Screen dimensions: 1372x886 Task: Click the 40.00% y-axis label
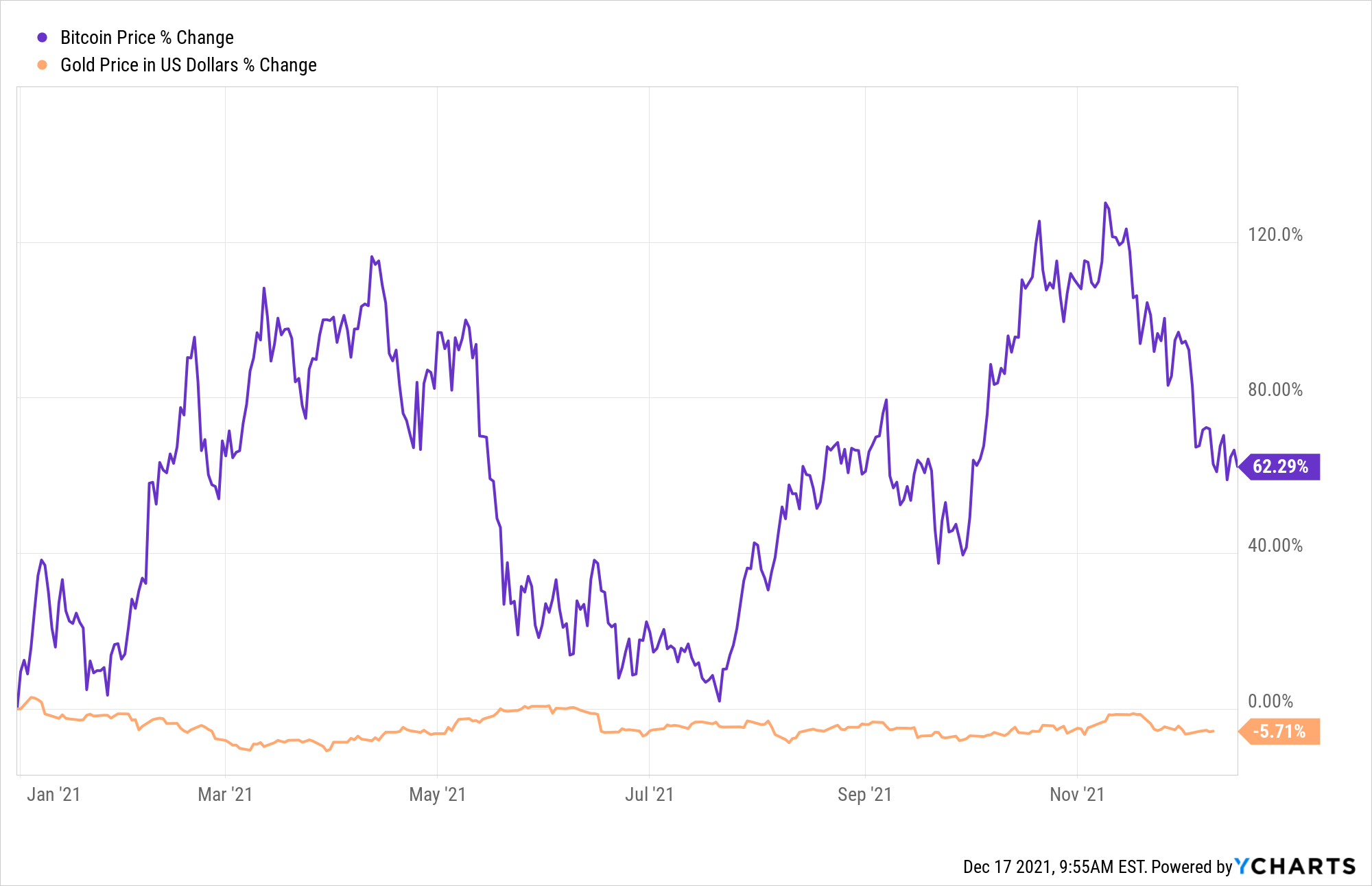pos(1275,546)
